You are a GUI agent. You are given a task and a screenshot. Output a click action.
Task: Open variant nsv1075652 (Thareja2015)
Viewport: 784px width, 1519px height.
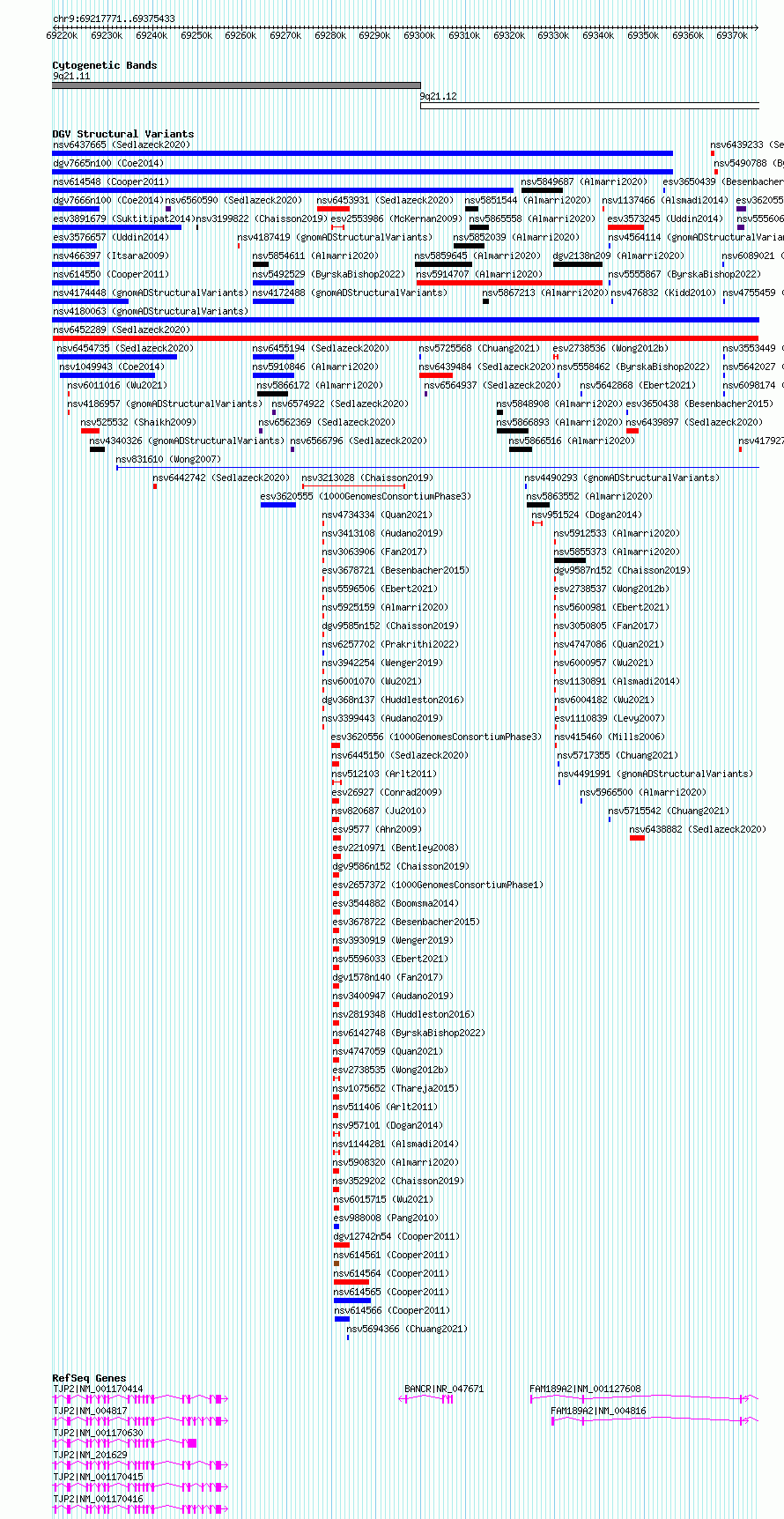coord(396,1088)
